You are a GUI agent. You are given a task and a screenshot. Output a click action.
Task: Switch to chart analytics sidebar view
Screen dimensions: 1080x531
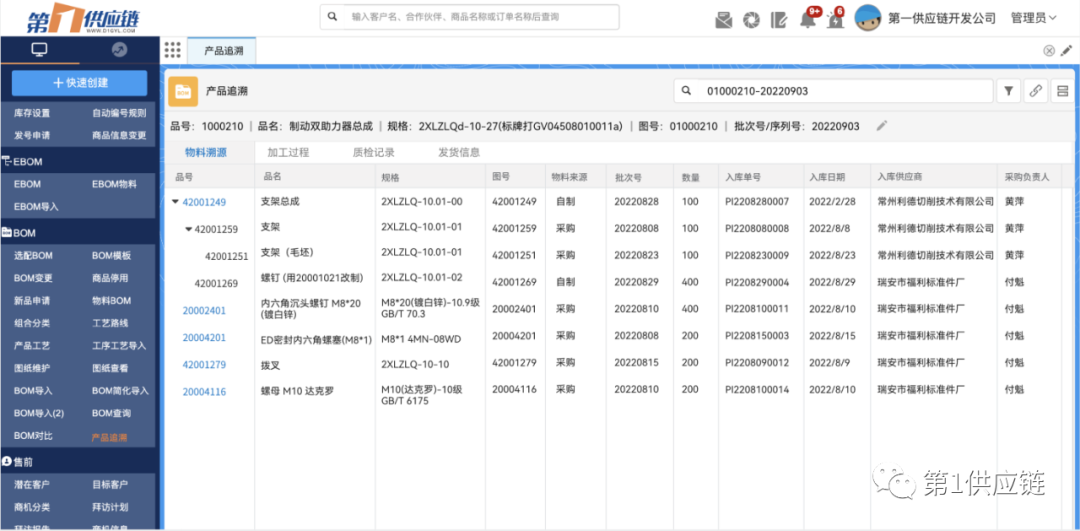[119, 50]
